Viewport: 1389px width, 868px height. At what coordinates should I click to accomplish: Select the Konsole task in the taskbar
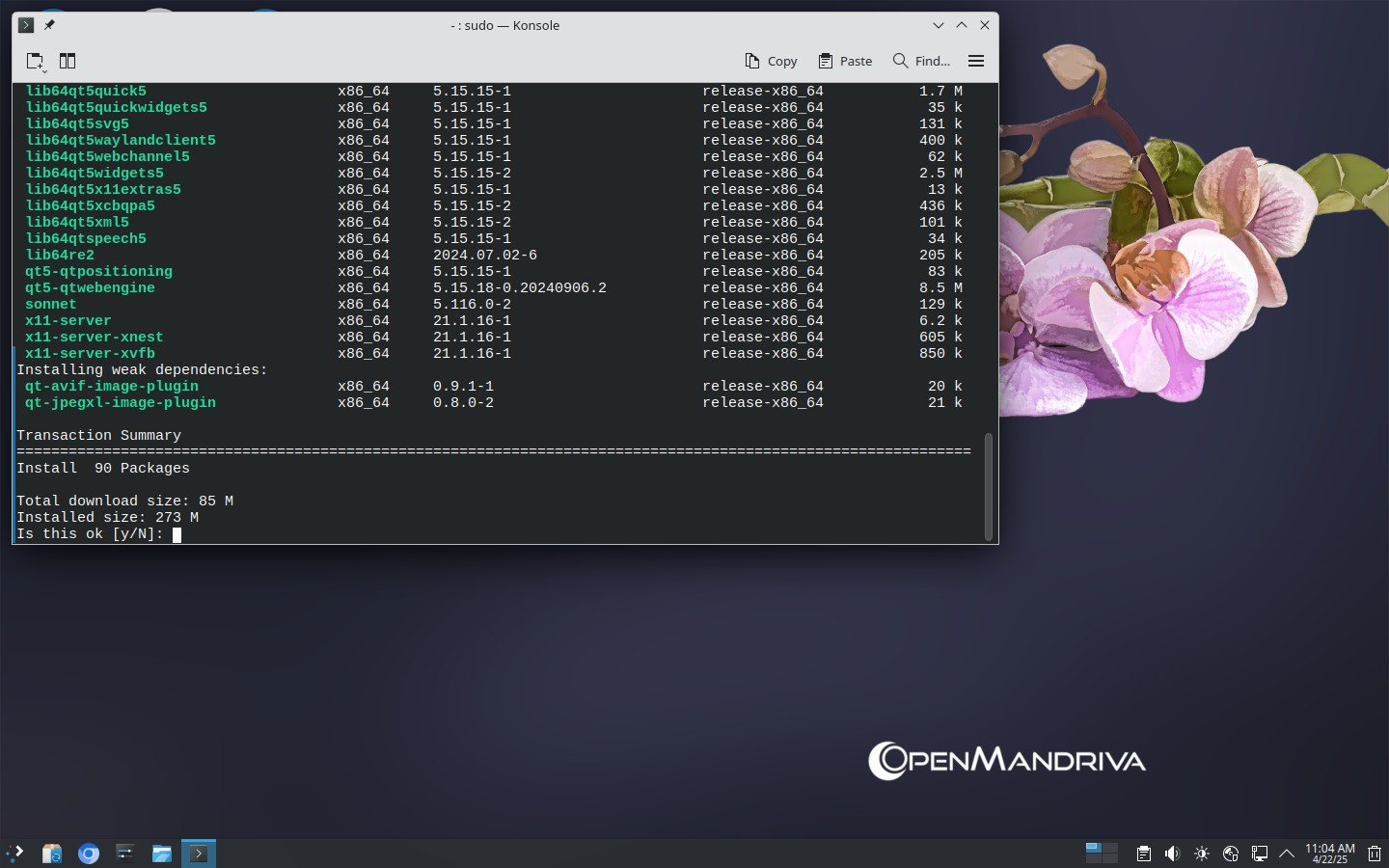tap(199, 854)
